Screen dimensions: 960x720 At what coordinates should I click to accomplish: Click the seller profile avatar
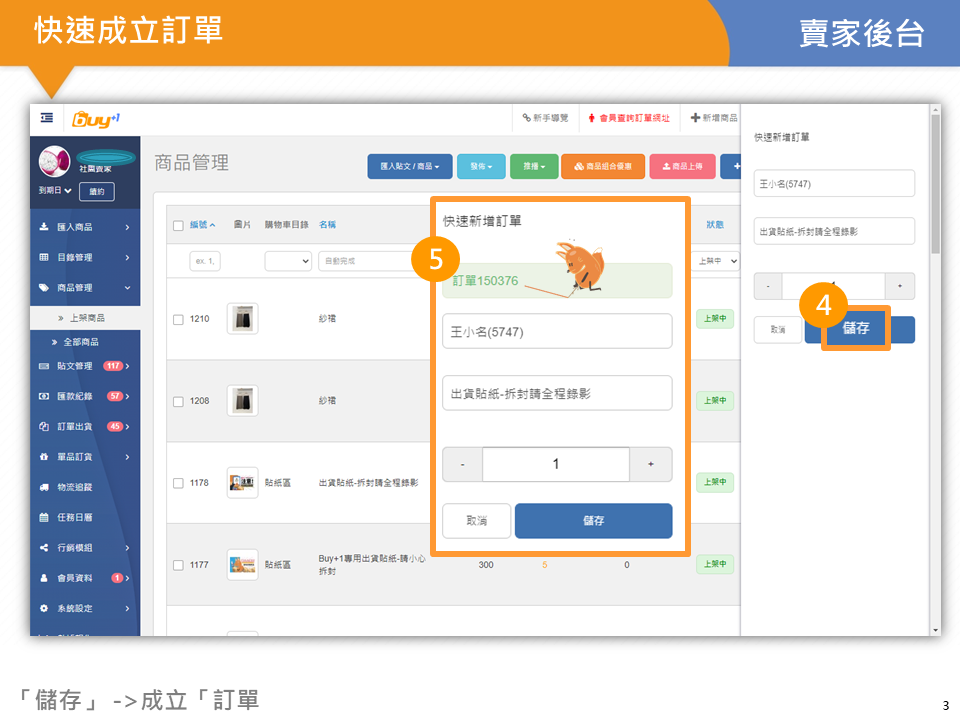[54, 161]
